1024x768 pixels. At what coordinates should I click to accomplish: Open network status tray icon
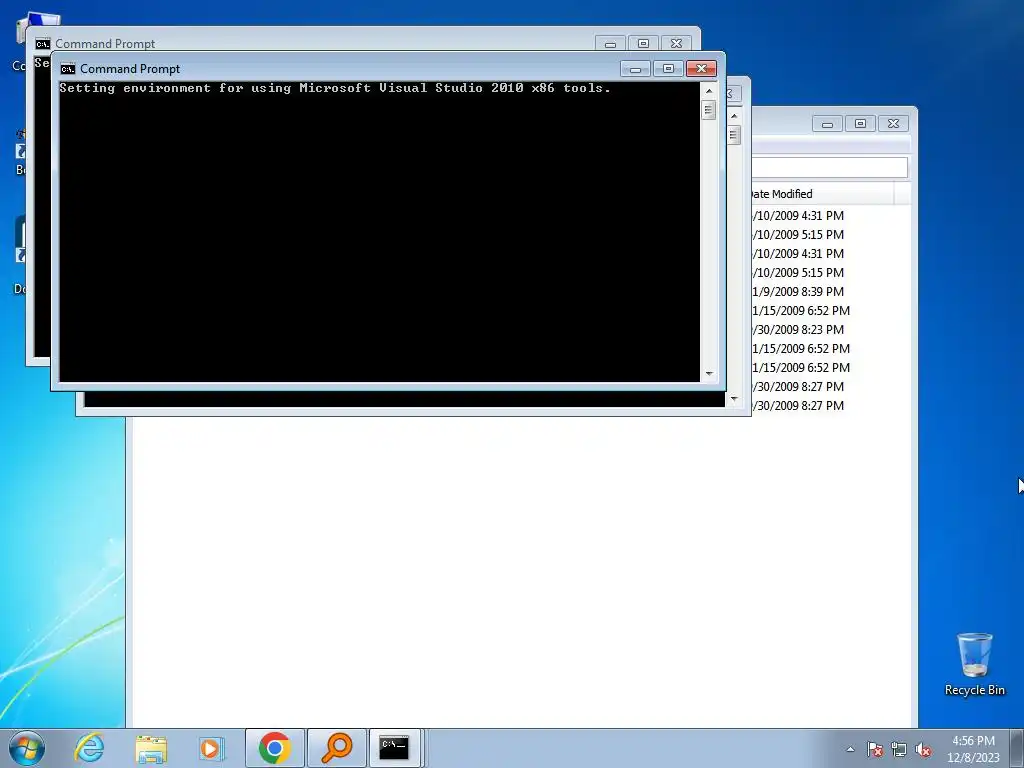(x=899, y=749)
